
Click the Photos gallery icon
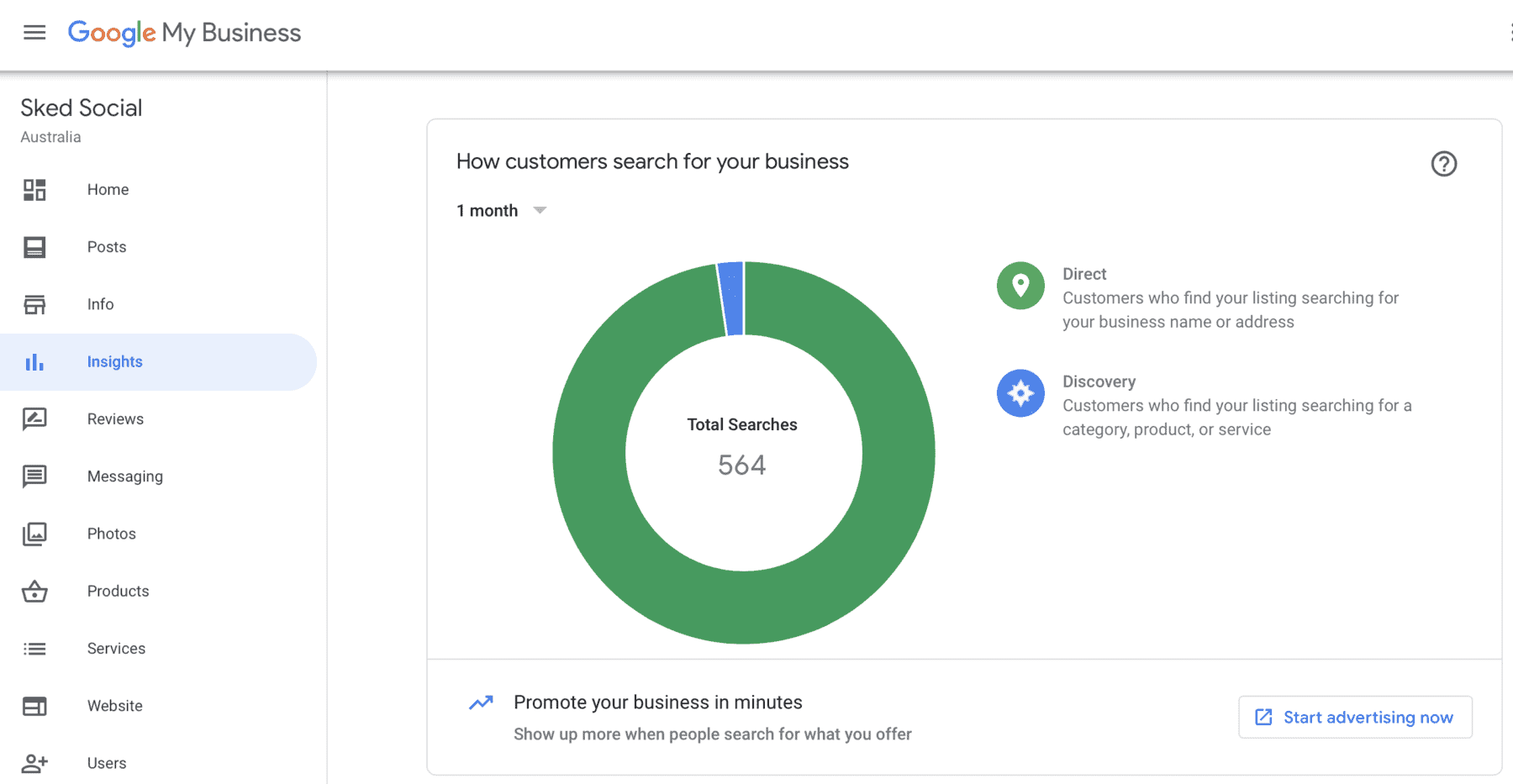coord(34,534)
